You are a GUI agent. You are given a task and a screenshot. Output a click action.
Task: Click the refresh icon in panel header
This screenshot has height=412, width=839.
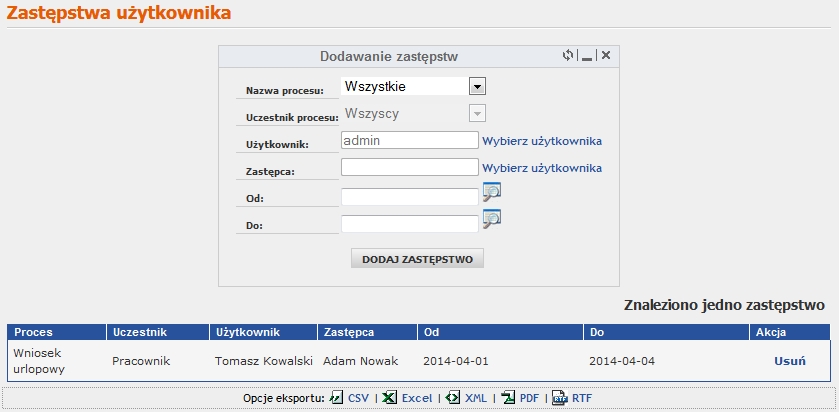[568, 55]
